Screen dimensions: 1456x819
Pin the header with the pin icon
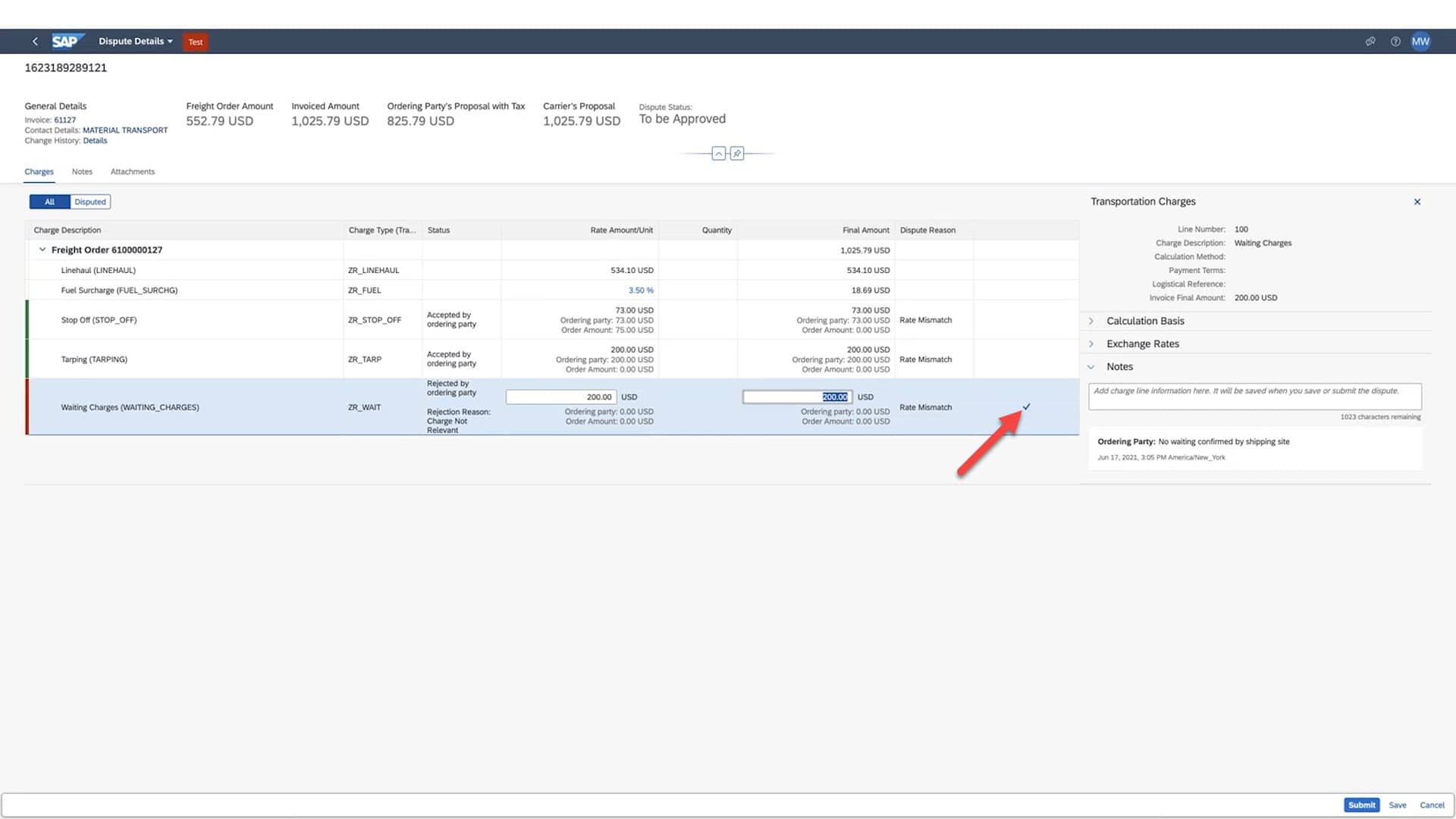pyautogui.click(x=736, y=154)
